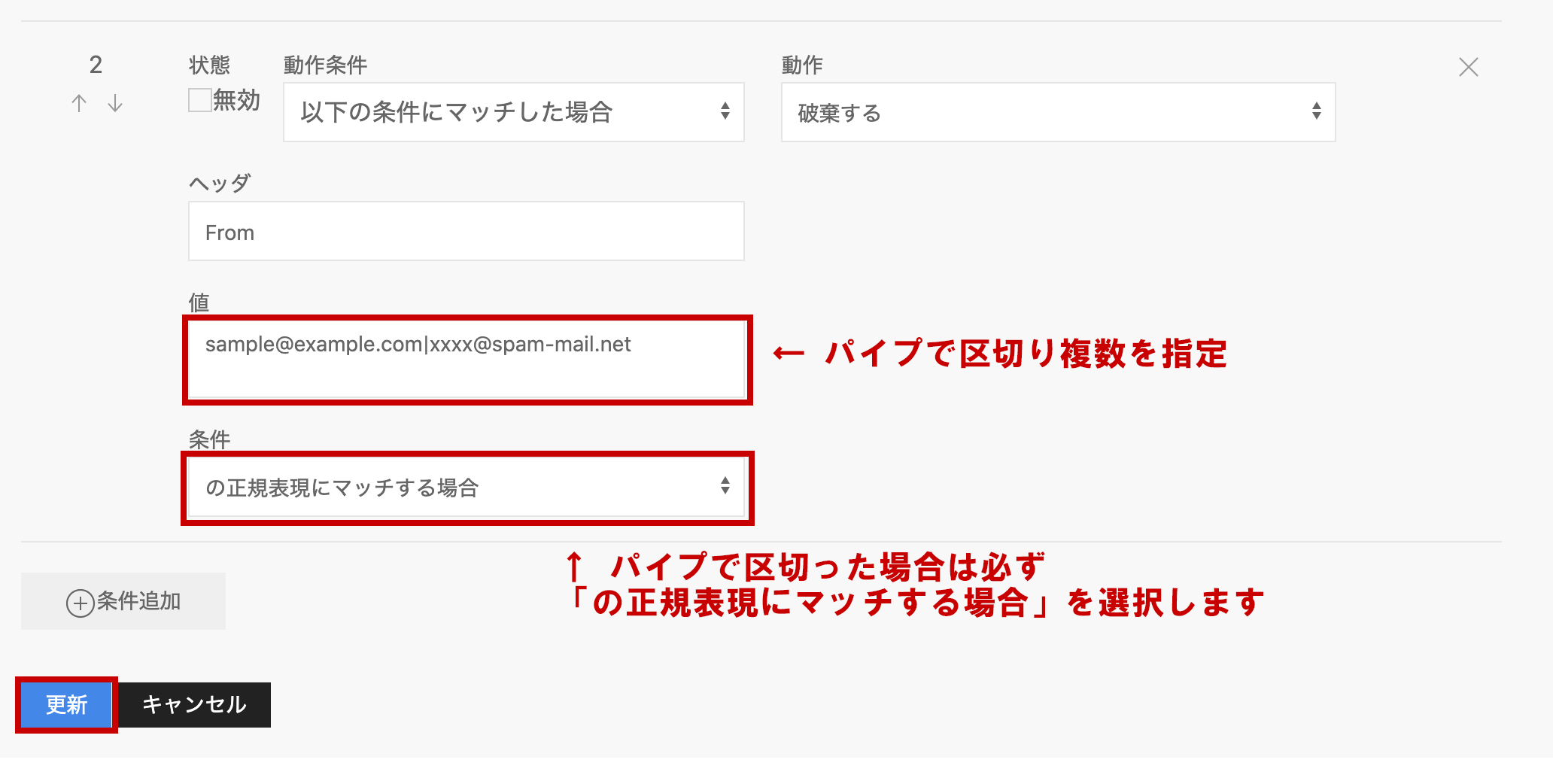
Task: Click the 条件追加 button
Action: [x=123, y=601]
